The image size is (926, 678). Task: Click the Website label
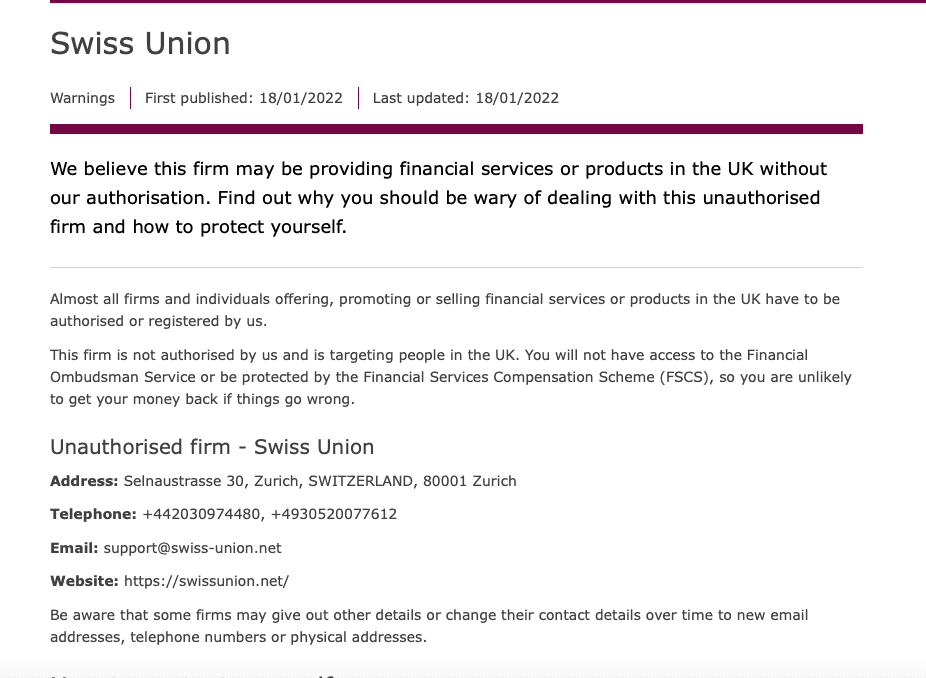84,581
